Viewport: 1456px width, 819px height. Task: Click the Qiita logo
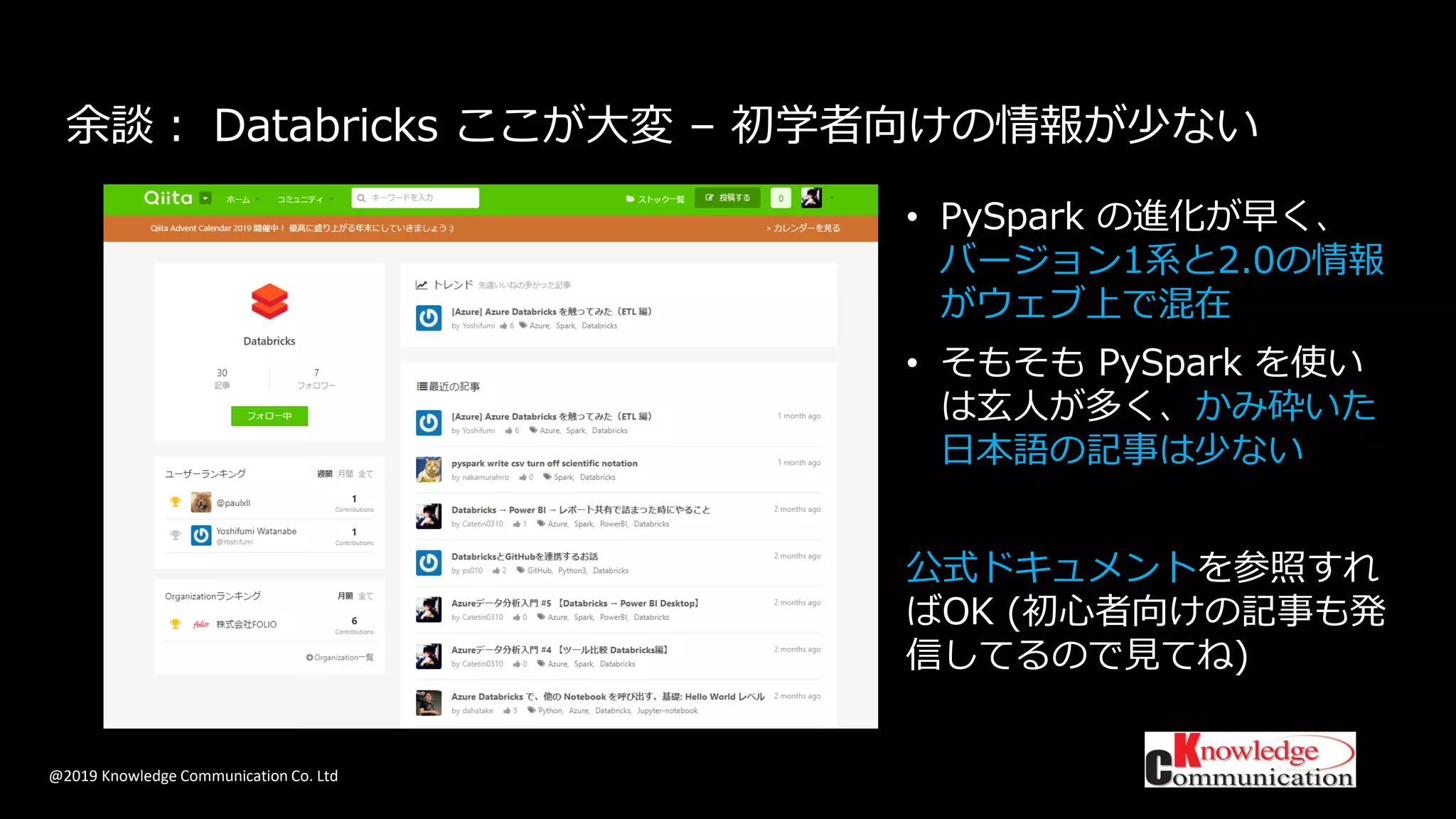(168, 198)
